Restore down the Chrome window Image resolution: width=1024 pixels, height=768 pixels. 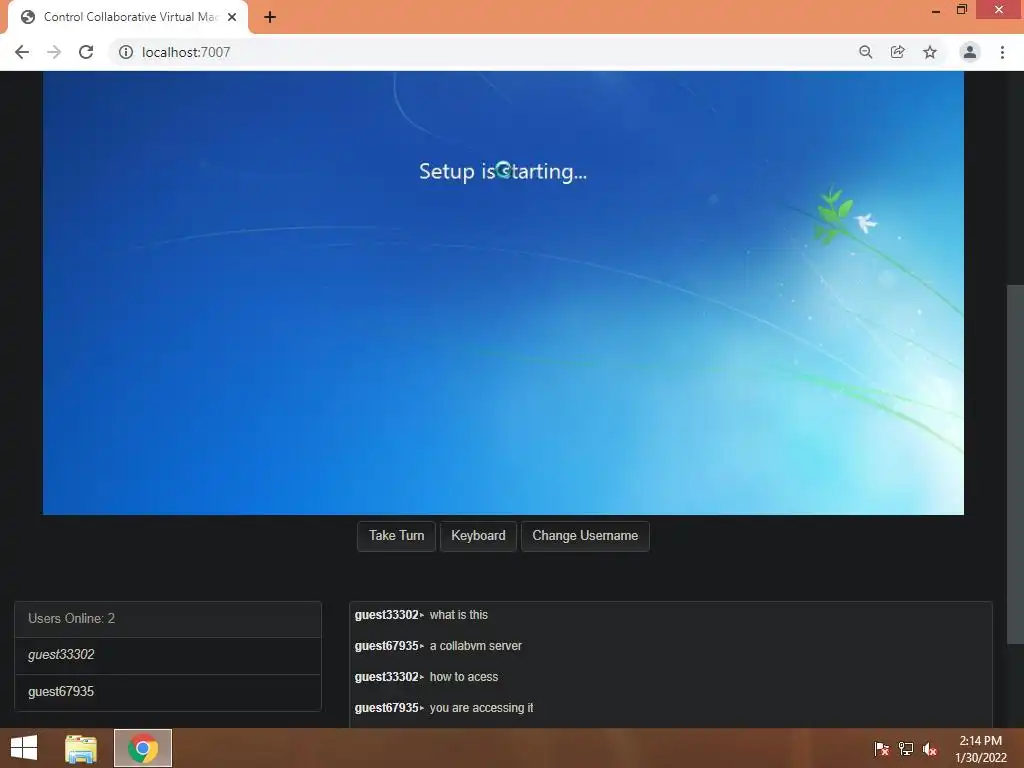coord(962,10)
